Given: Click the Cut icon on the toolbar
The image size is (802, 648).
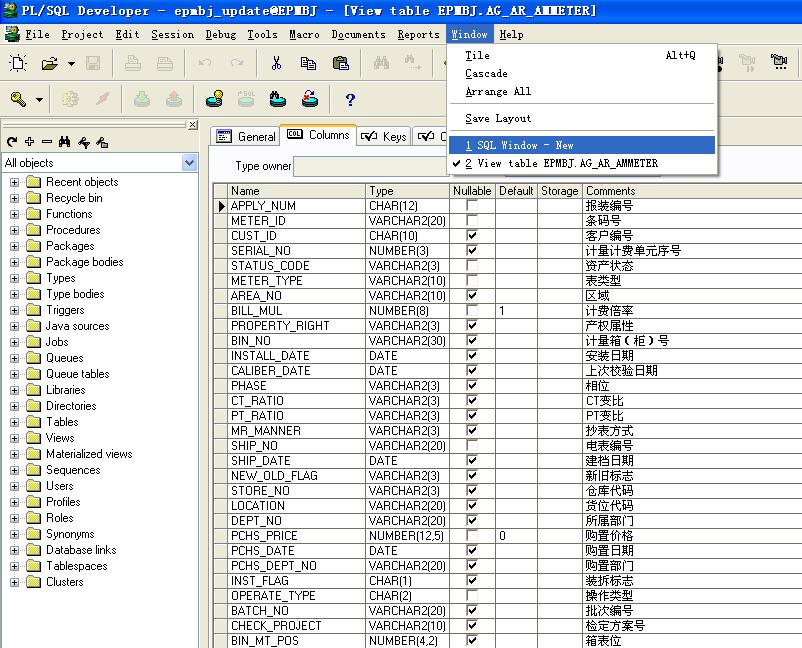Looking at the screenshot, I should pyautogui.click(x=277, y=63).
